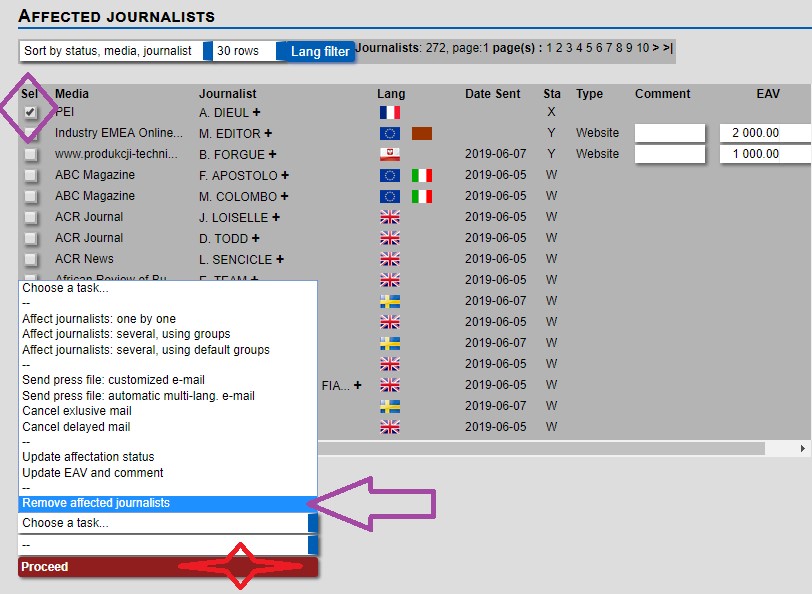This screenshot has height=594, width=812.
Task: Click the Italian flag in F. APOSTOLO row
Action: (x=422, y=175)
